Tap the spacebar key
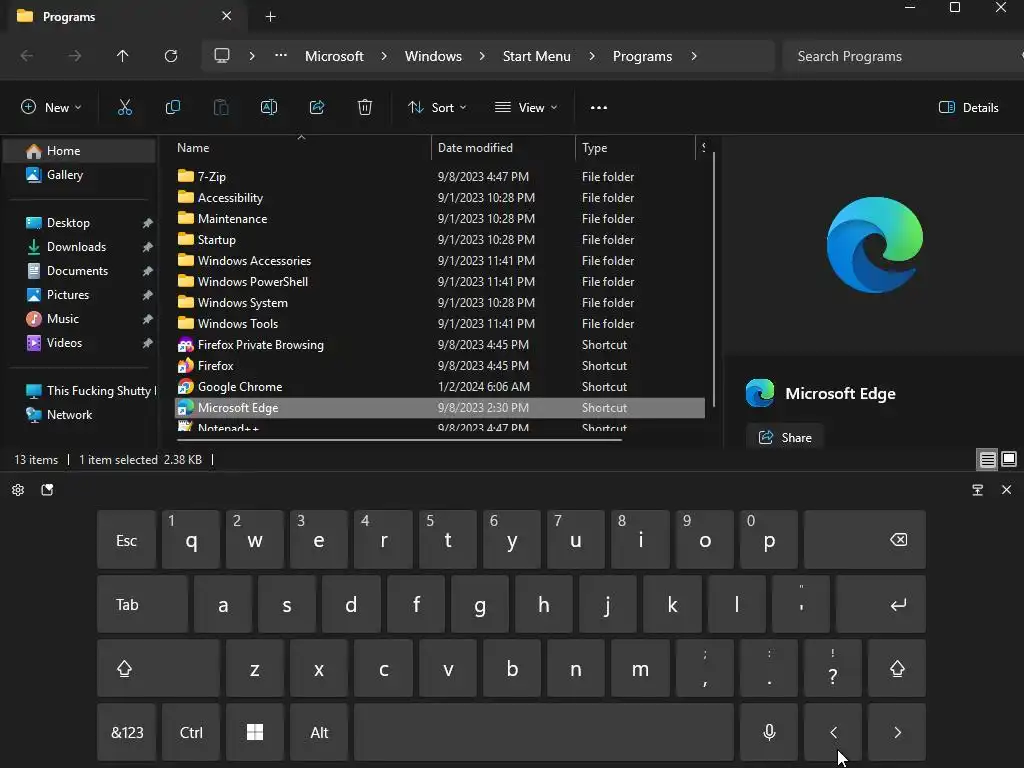1024x768 pixels. tap(544, 732)
